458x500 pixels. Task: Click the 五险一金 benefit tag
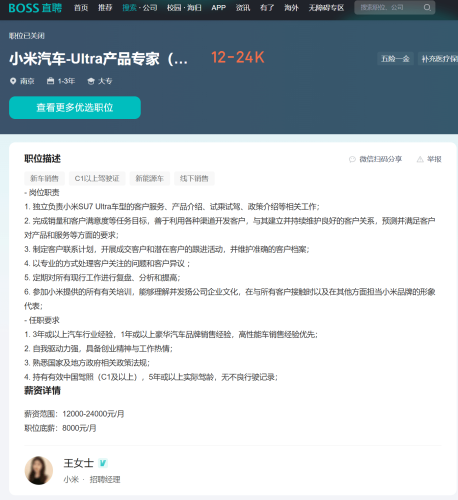pyautogui.click(x=395, y=59)
